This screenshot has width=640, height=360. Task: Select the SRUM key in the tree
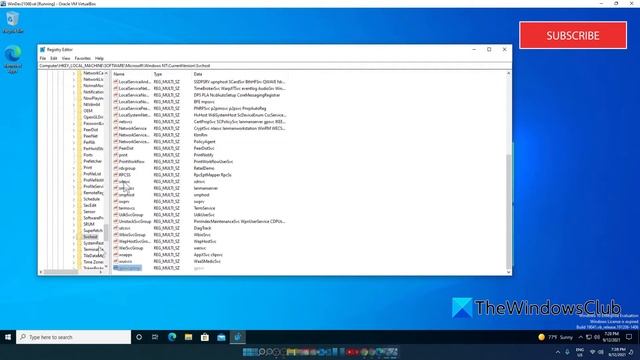point(89,224)
